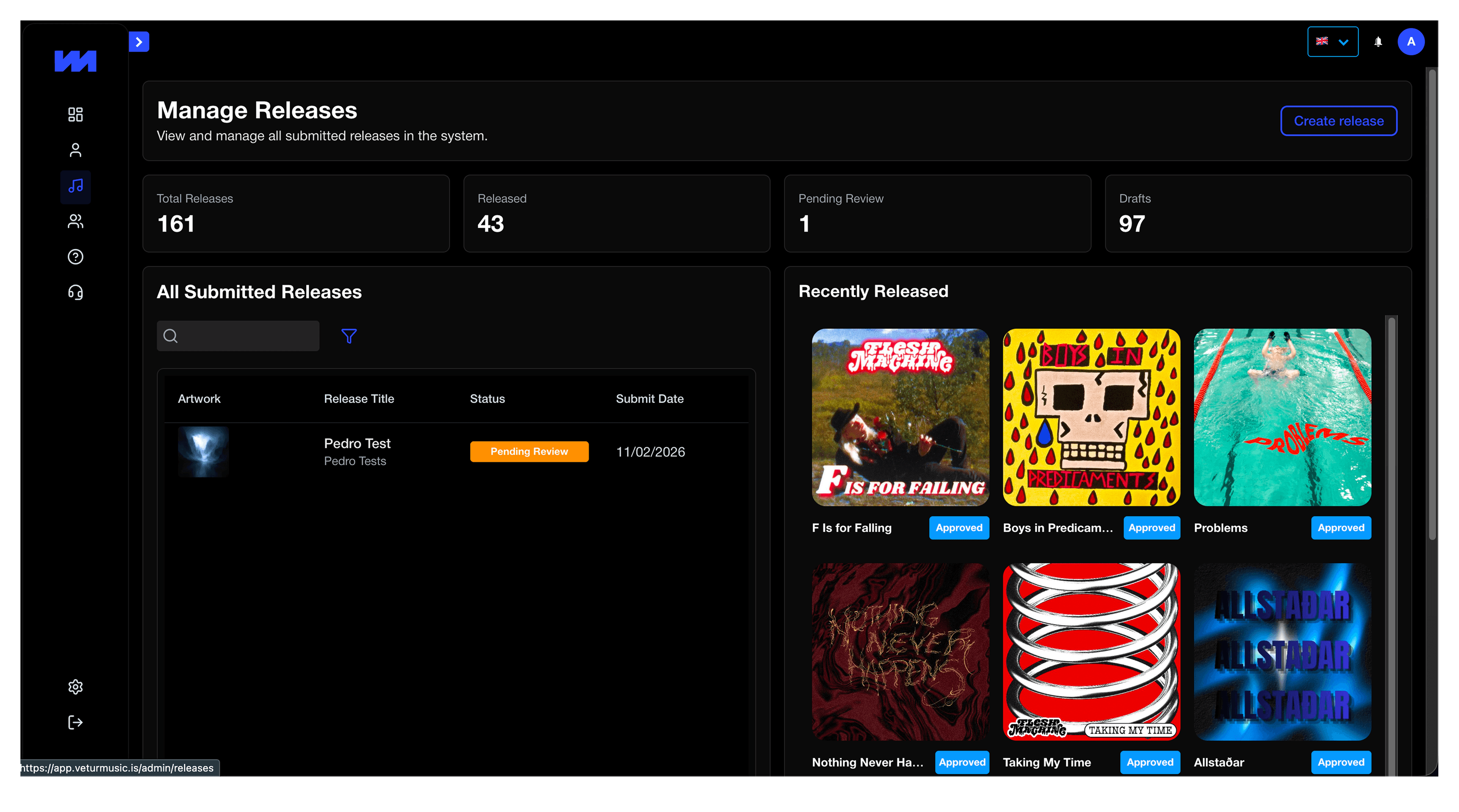Click the Pending Review status badge

click(x=529, y=452)
